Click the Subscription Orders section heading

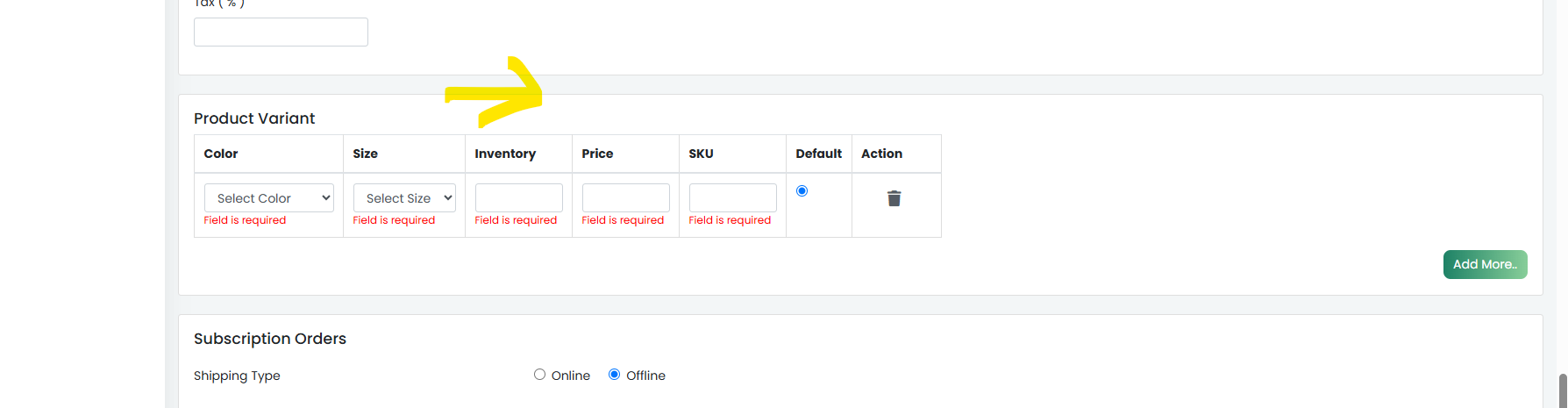click(x=270, y=339)
